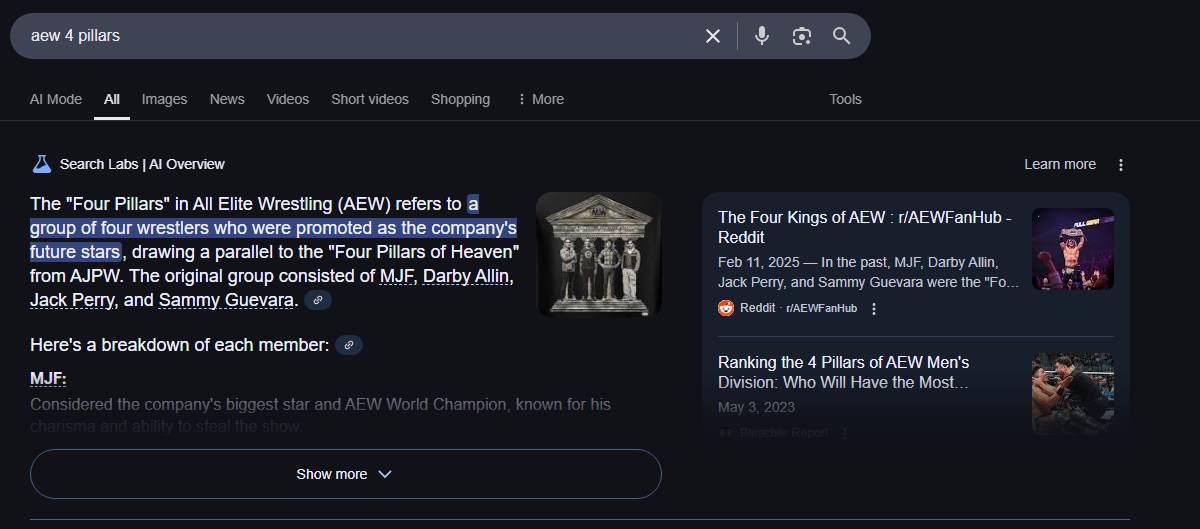The image size is (1200, 529).
Task: Click the magnifying glass search icon
Action: tap(842, 36)
